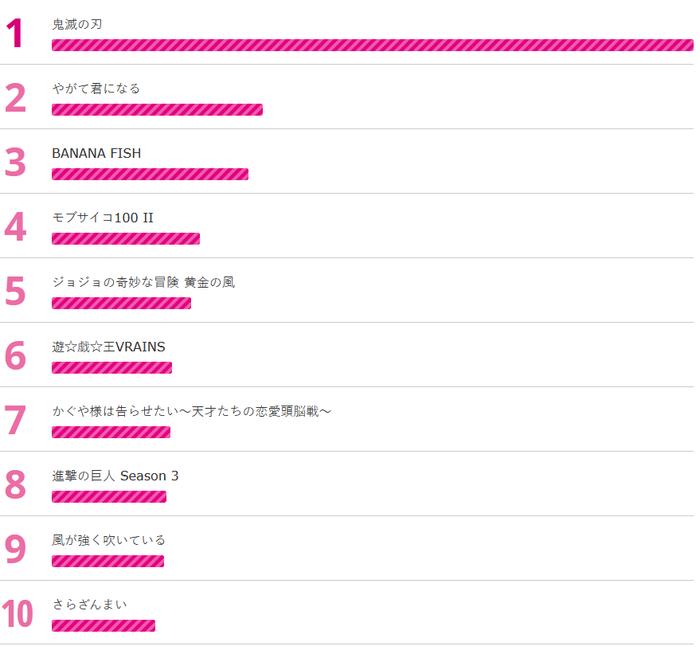Click the 風が強く吹いている title
The height and width of the screenshot is (647, 700).
click(108, 540)
